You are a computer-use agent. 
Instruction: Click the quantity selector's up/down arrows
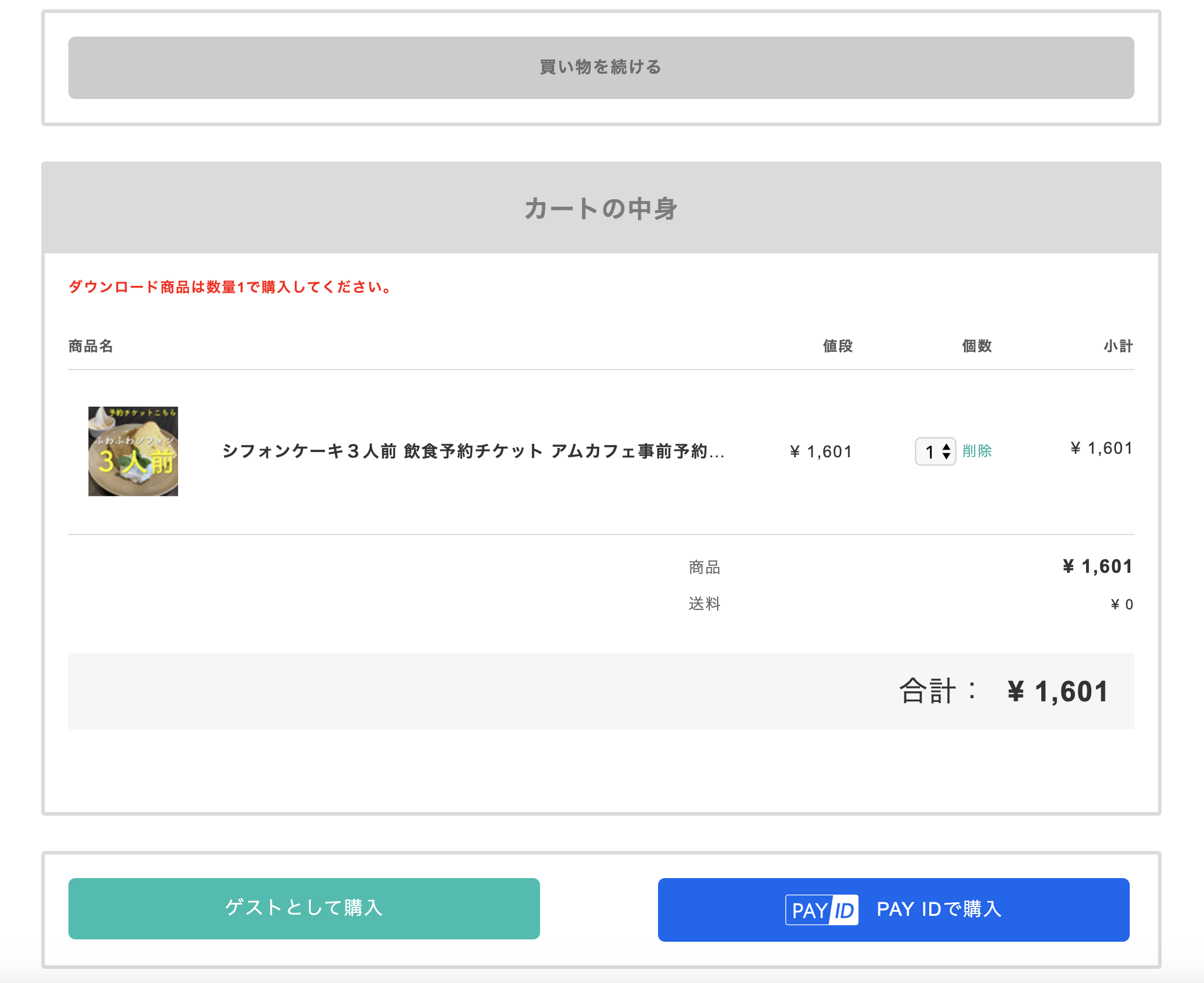point(946,452)
